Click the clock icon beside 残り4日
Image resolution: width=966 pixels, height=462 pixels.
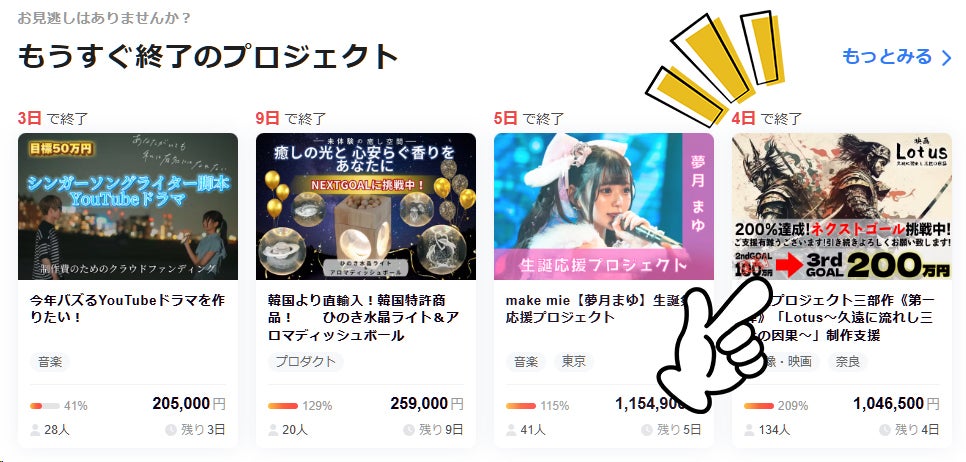coord(885,430)
